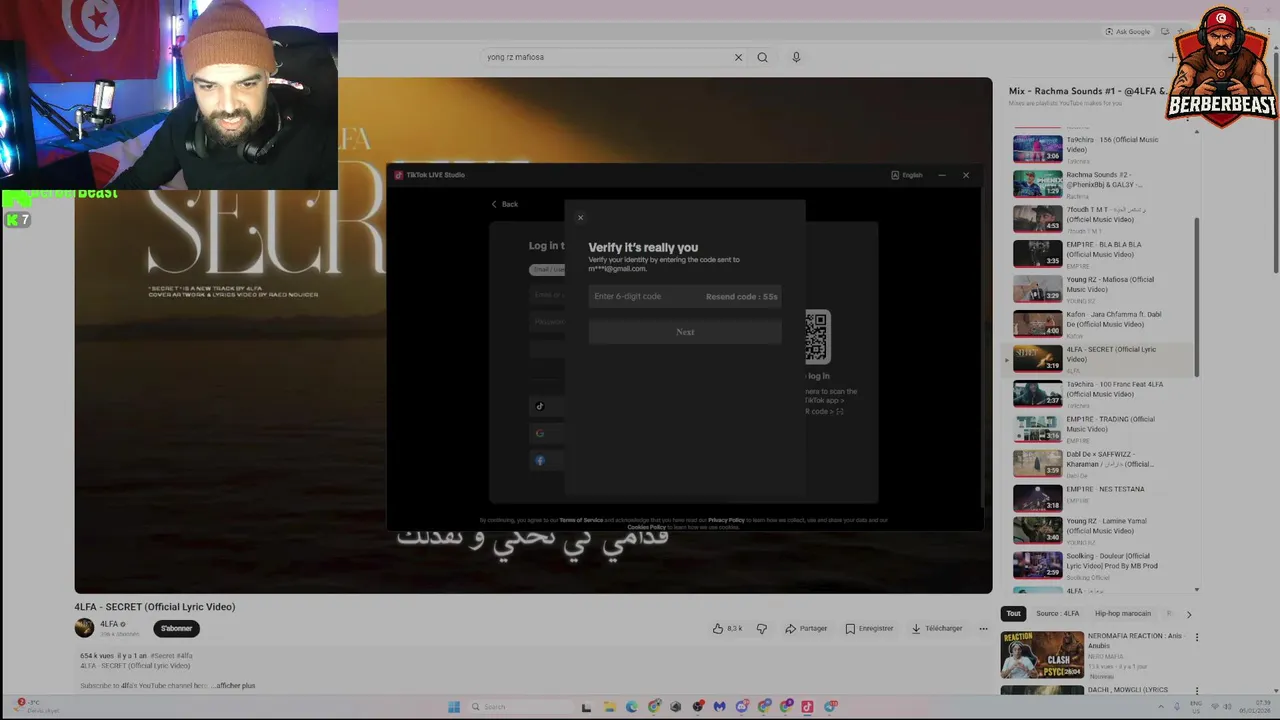1280x720 pixels.
Task: Click the Enregistrer save button
Action: coord(869,628)
